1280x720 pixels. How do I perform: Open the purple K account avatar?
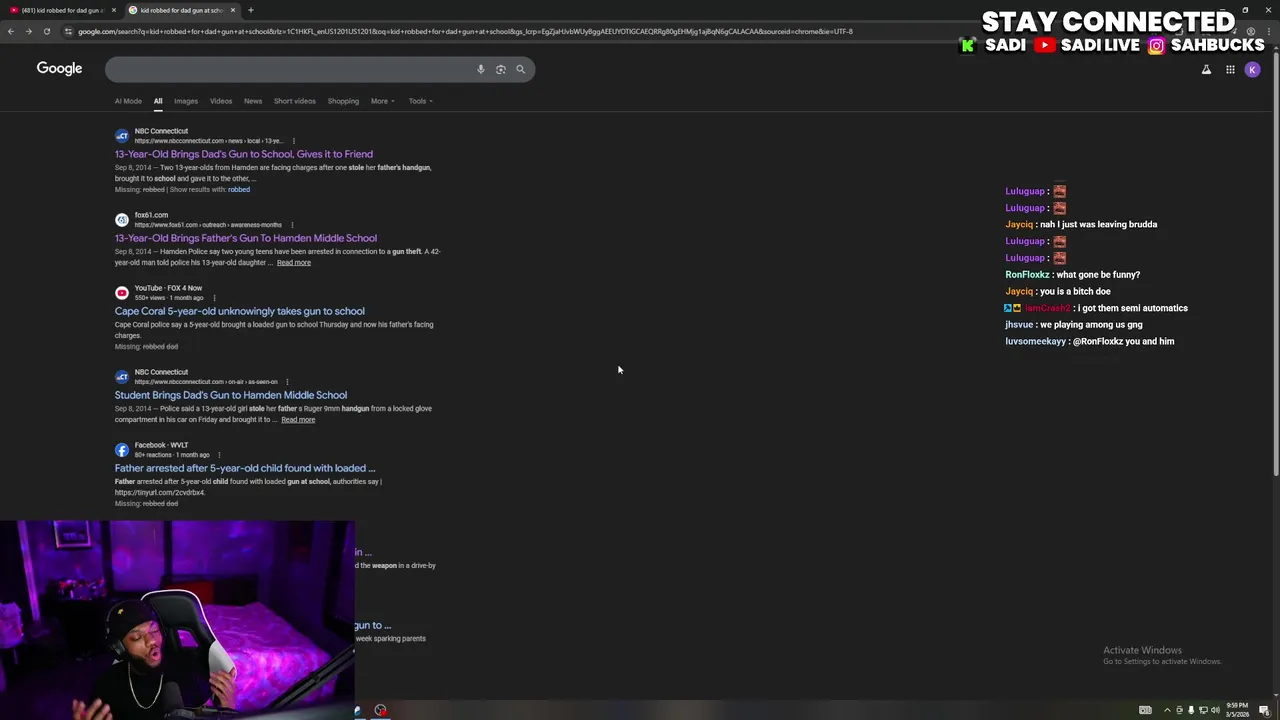click(1252, 69)
